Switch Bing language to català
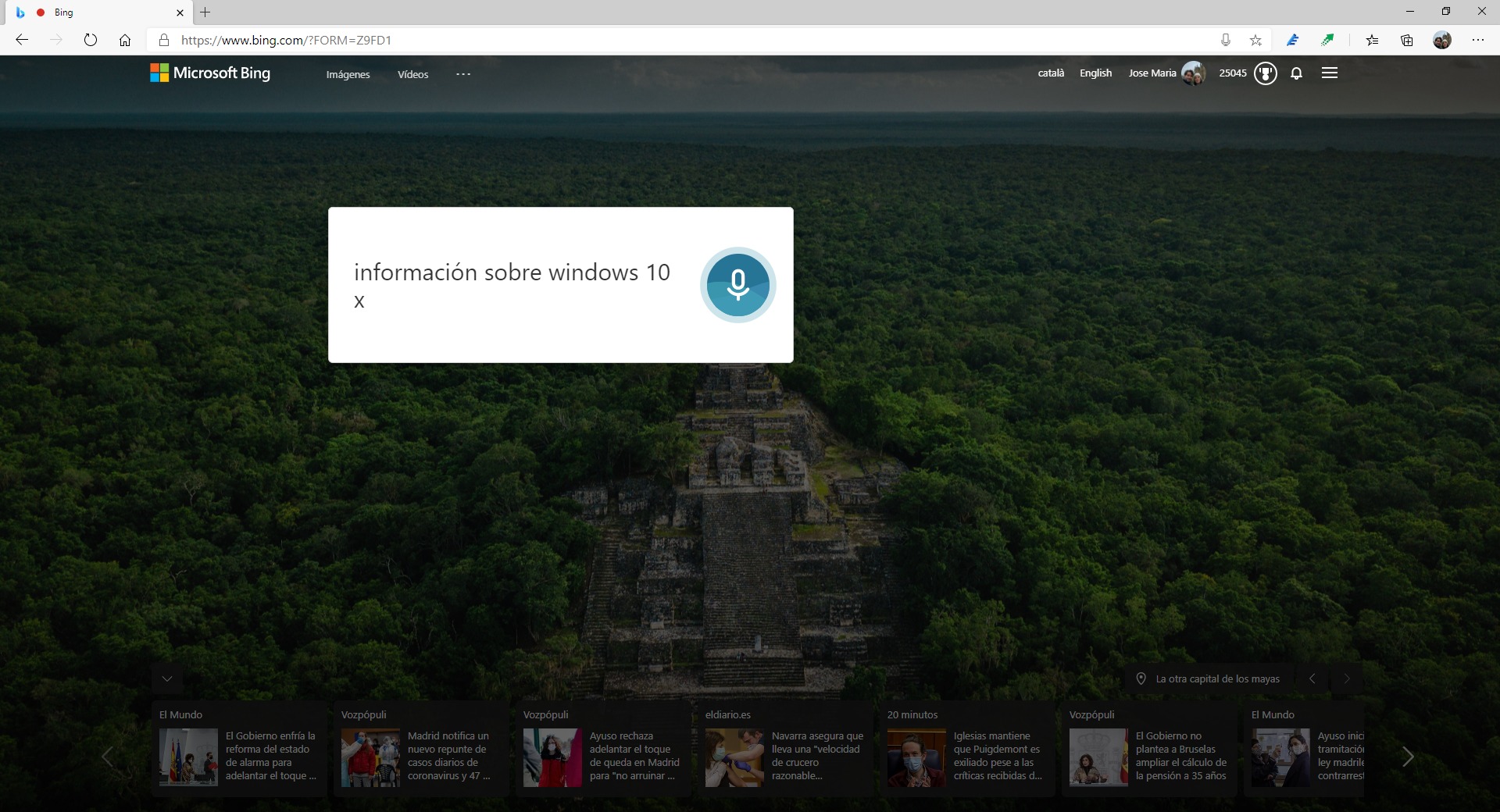 pos(1051,73)
